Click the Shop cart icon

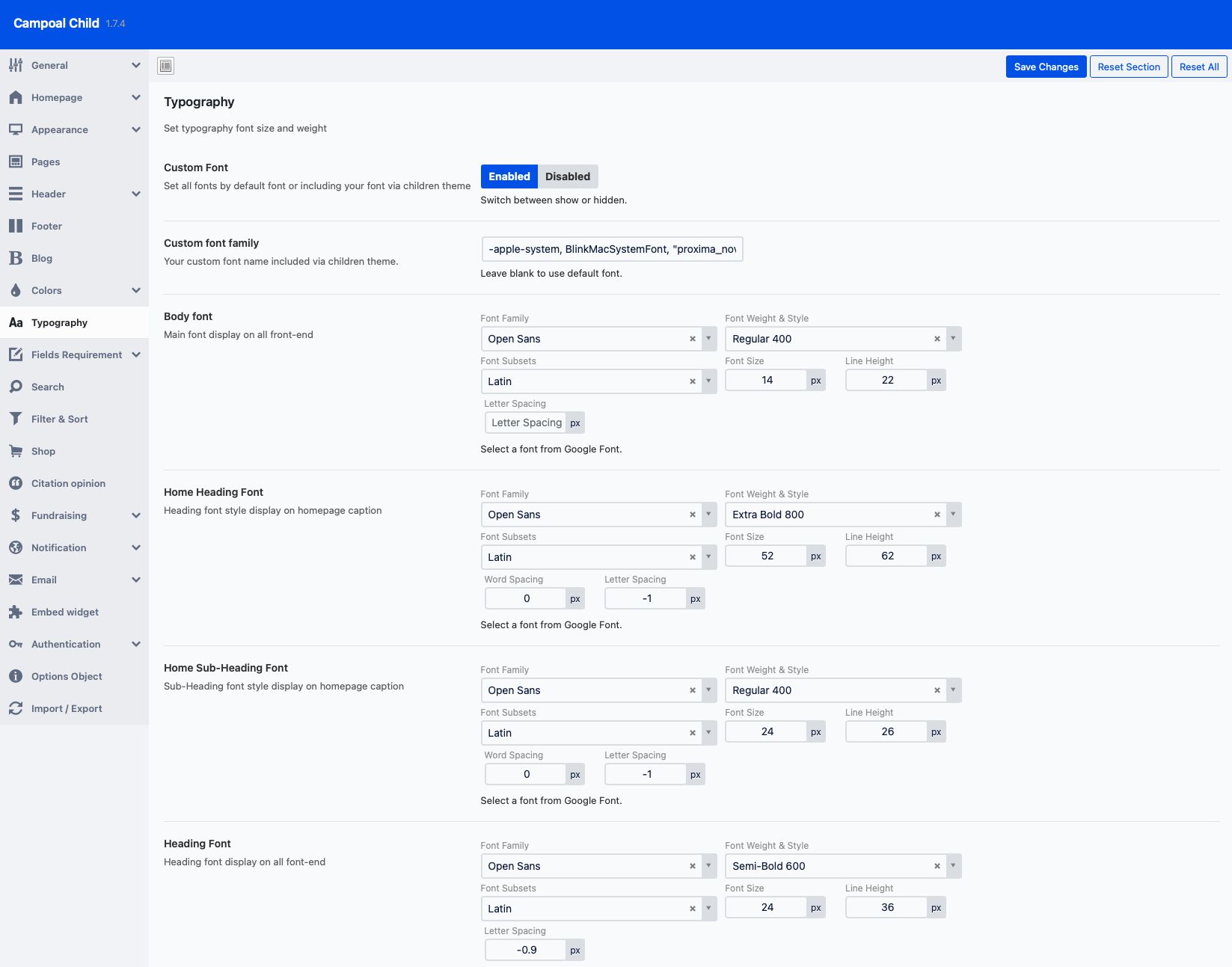pyautogui.click(x=16, y=451)
